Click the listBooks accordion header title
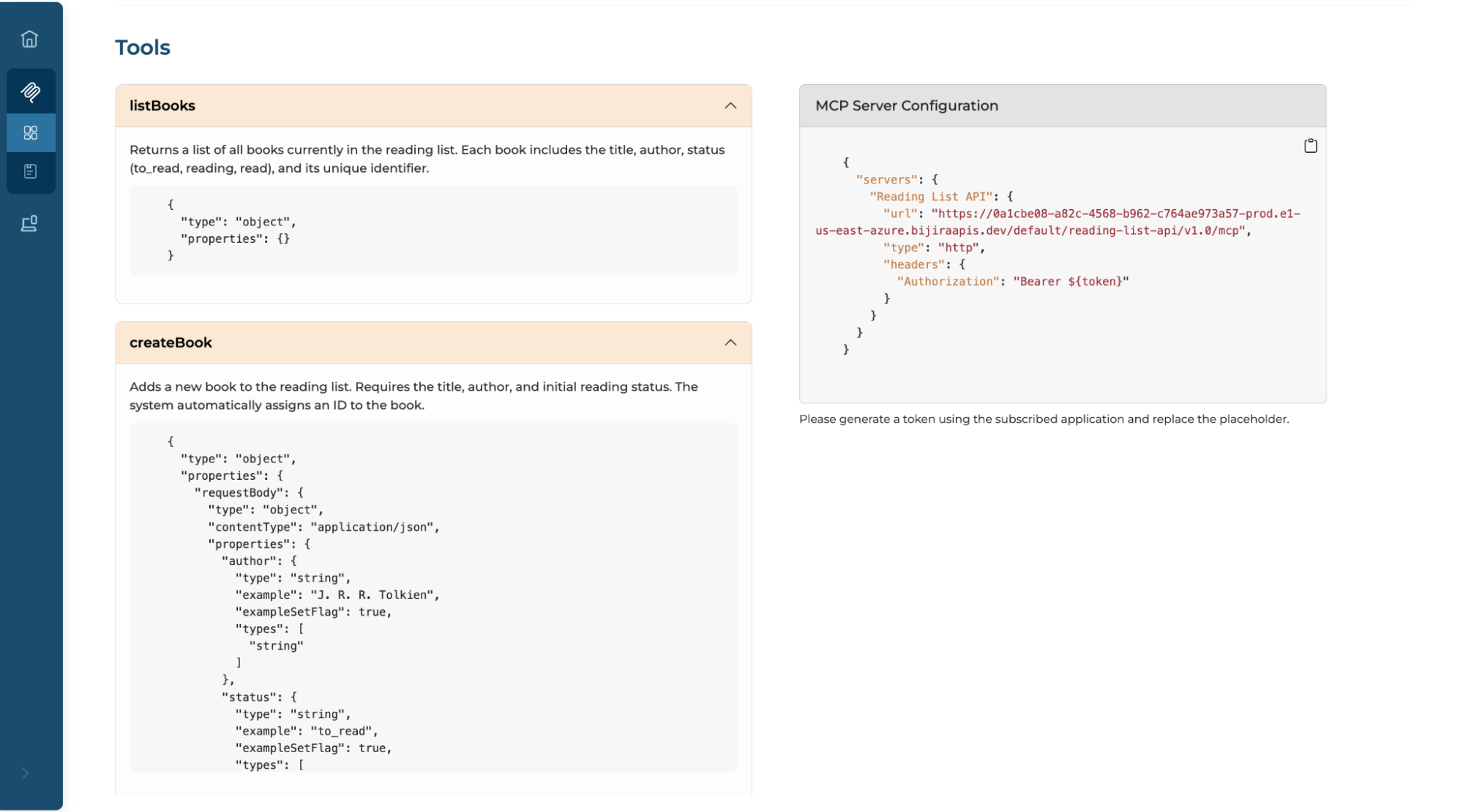The image size is (1463, 812). click(162, 106)
